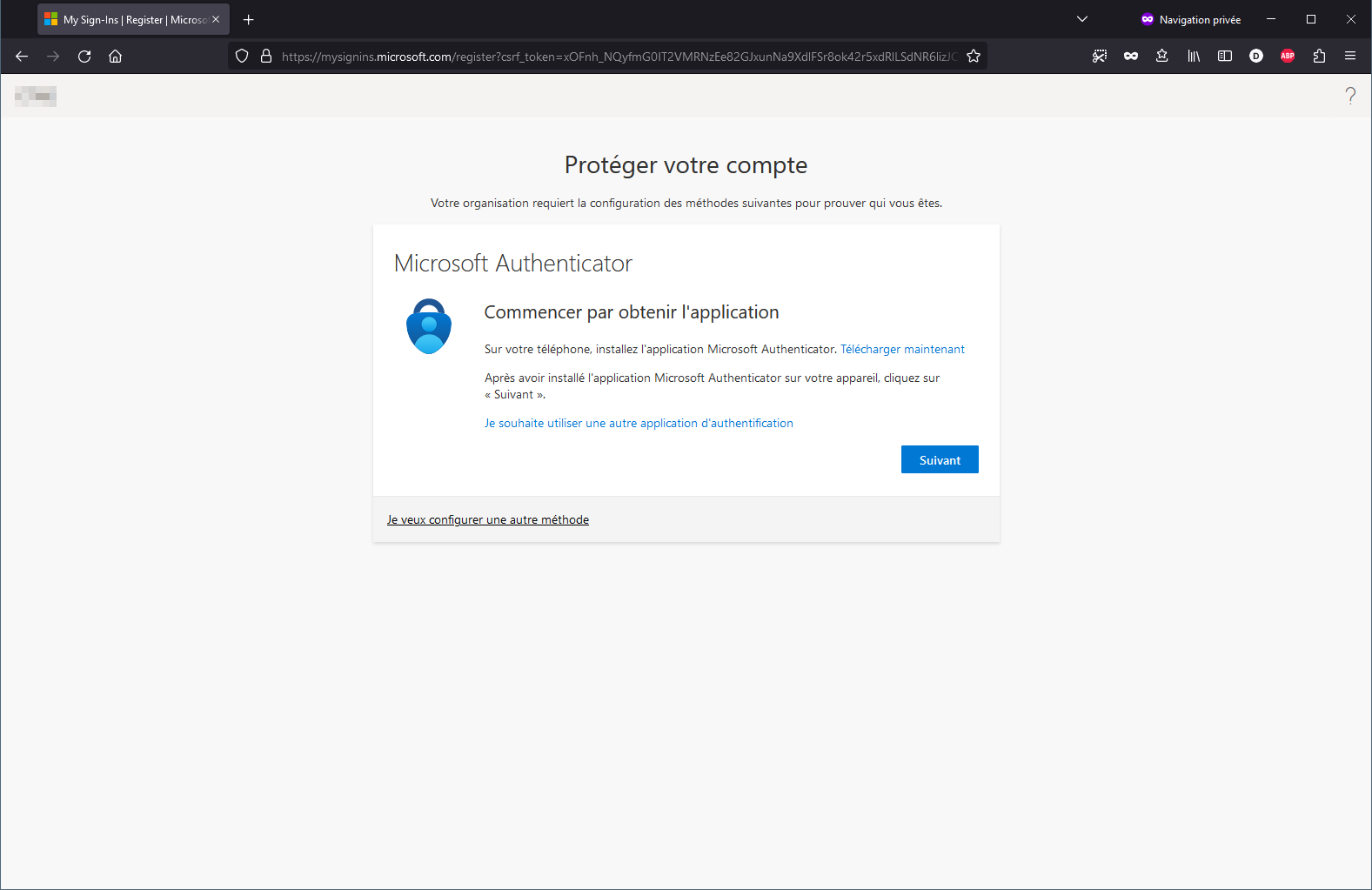Open the Adblock Plus extension
Viewport: 1372px width, 890px height.
(x=1288, y=57)
